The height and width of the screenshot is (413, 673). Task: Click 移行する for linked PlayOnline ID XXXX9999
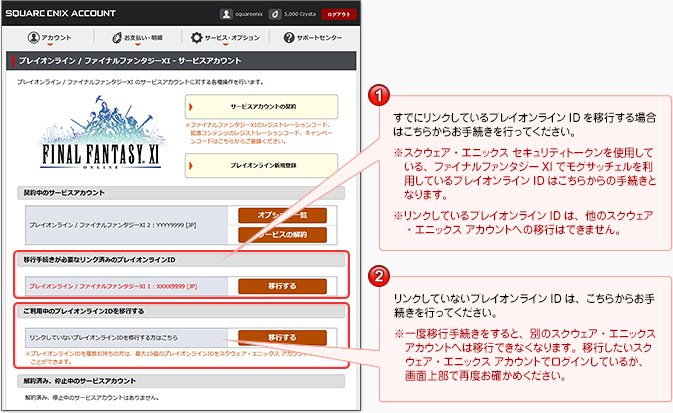click(282, 286)
